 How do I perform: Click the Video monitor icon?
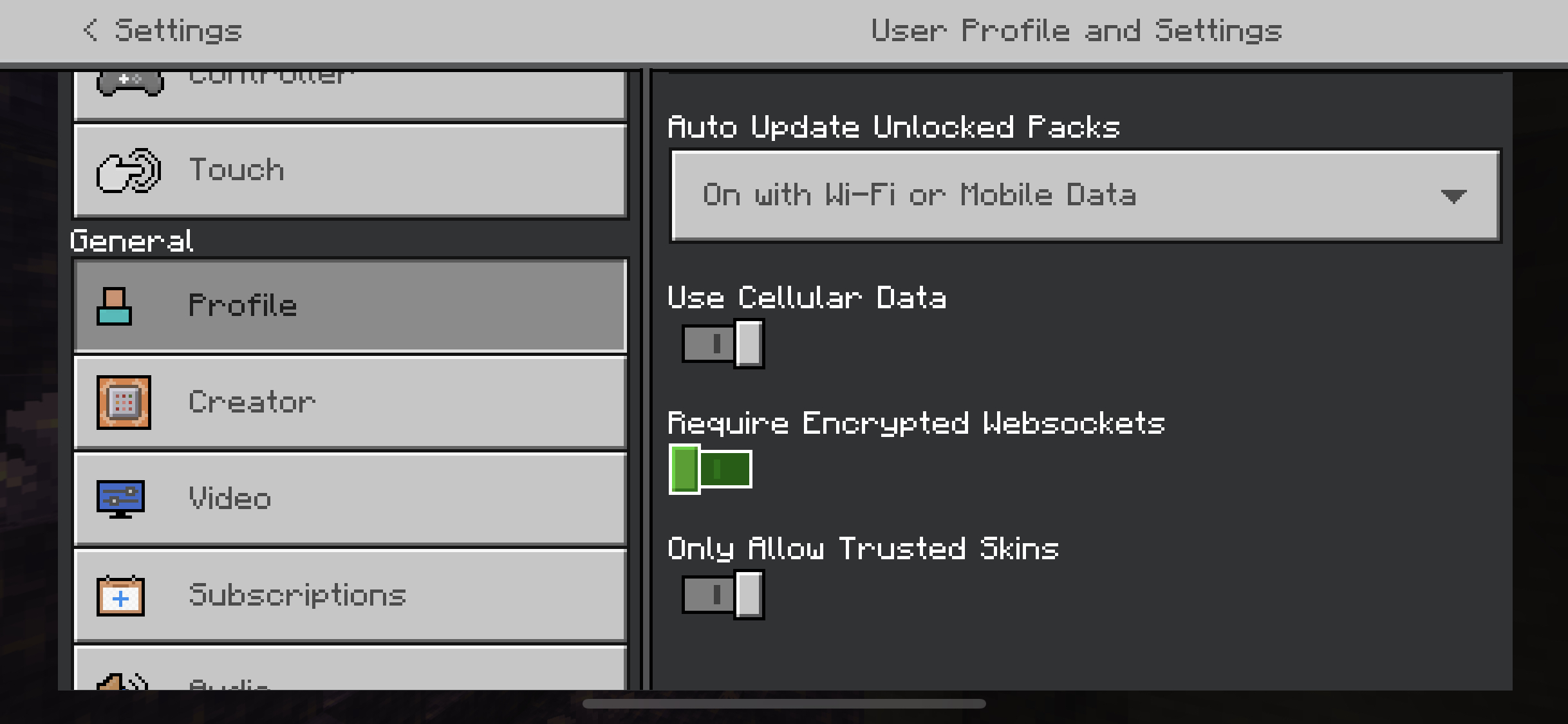tap(120, 499)
